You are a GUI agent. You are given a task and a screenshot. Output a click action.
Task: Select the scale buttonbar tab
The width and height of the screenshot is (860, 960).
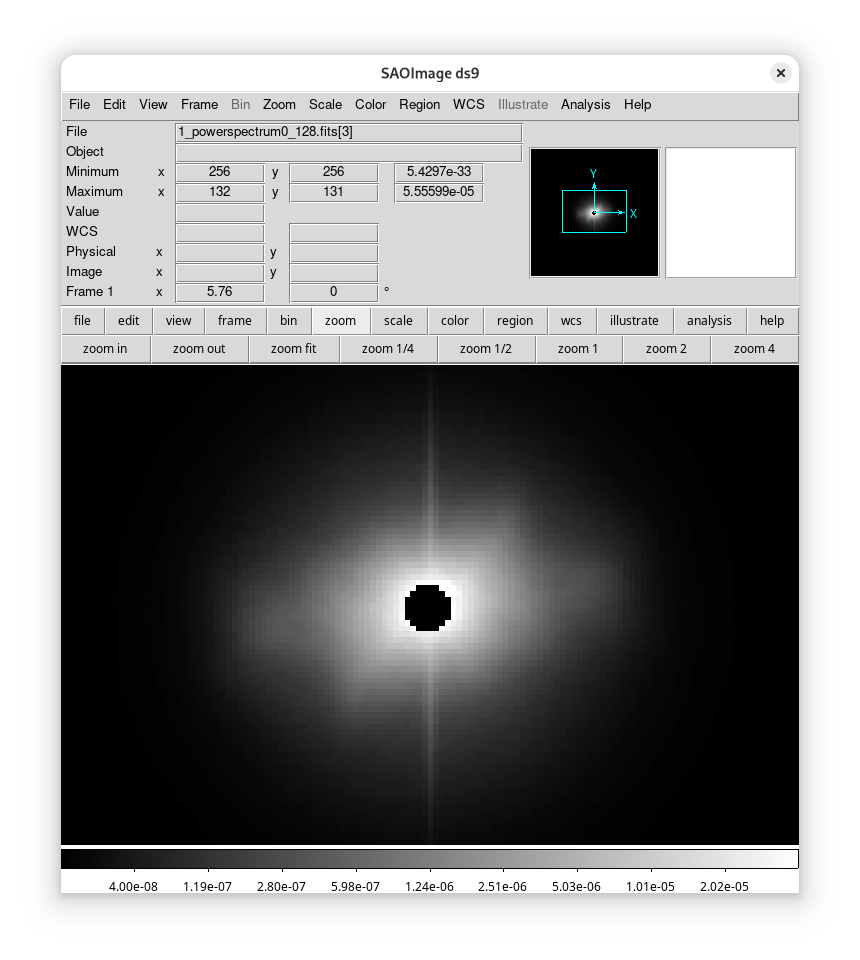coord(398,321)
